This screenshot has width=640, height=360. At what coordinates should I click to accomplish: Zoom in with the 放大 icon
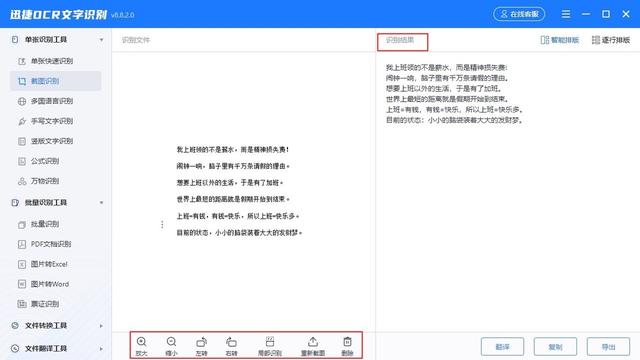click(141, 346)
